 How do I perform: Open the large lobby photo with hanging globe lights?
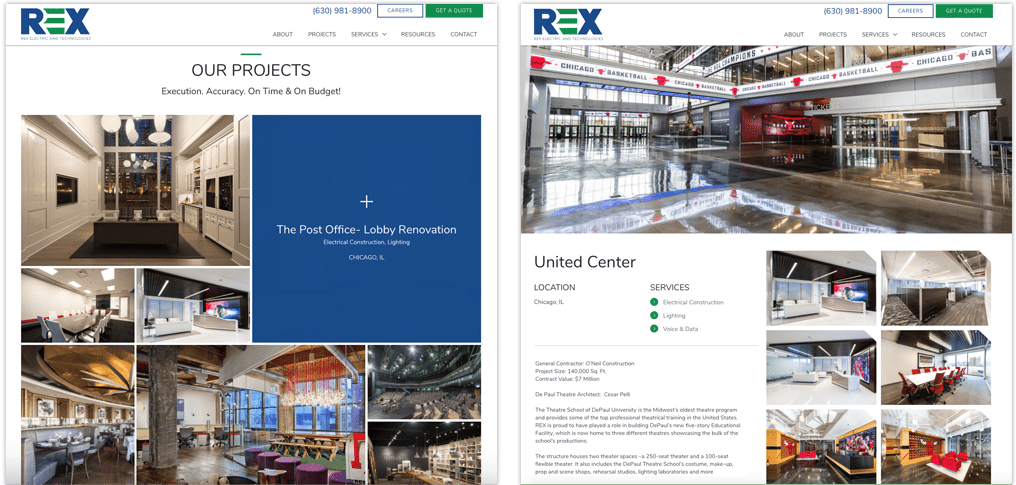pyautogui.click(x=128, y=189)
